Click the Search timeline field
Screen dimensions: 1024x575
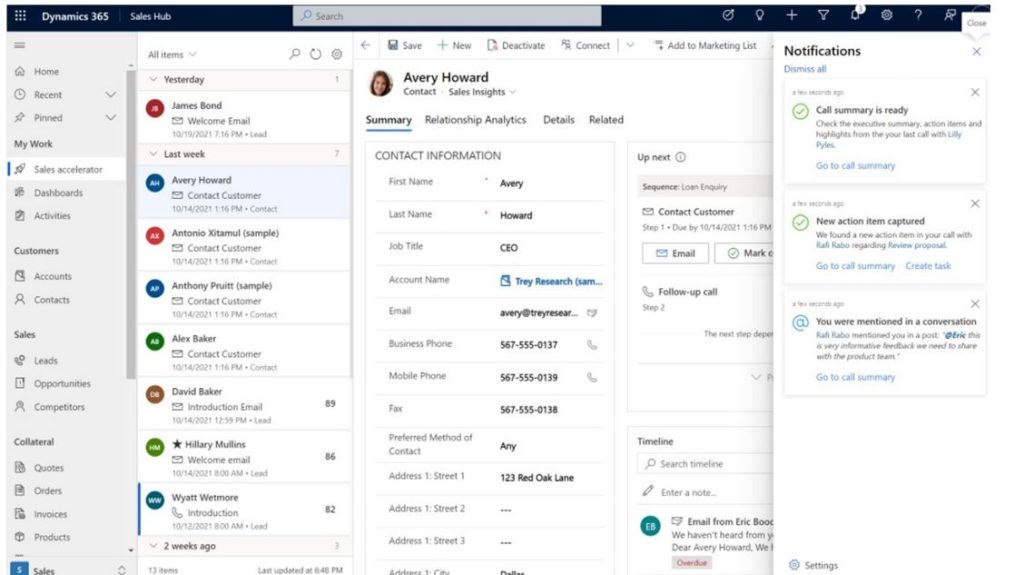tap(705, 463)
